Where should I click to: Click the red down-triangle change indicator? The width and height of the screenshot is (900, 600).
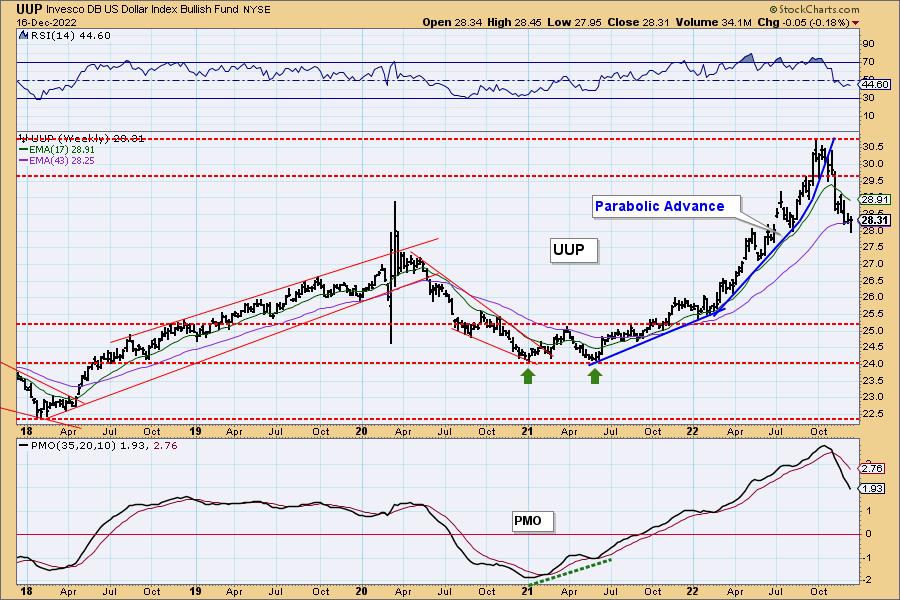(x=856, y=23)
